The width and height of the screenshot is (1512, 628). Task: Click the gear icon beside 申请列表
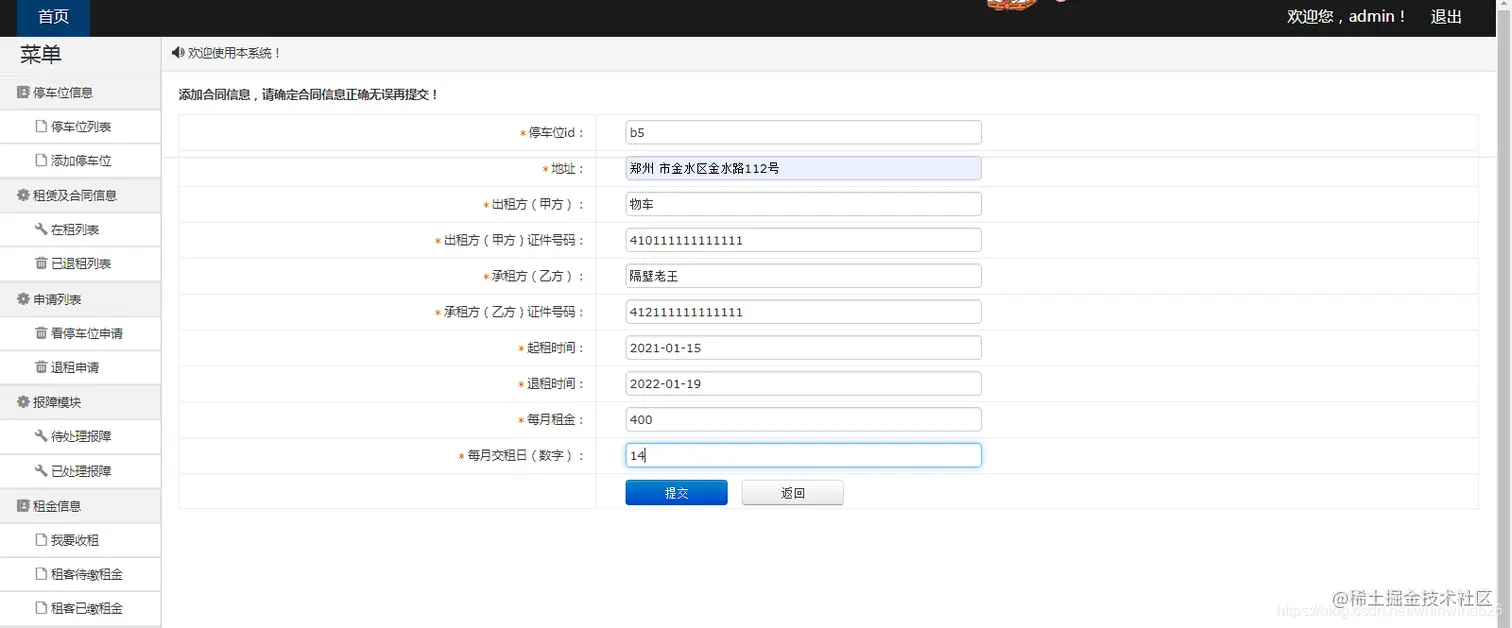[23, 300]
